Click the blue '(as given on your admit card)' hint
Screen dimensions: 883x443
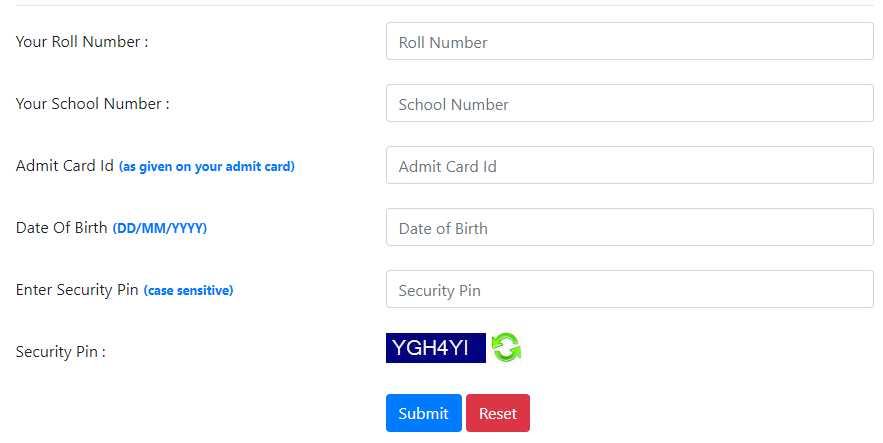pyautogui.click(x=207, y=167)
